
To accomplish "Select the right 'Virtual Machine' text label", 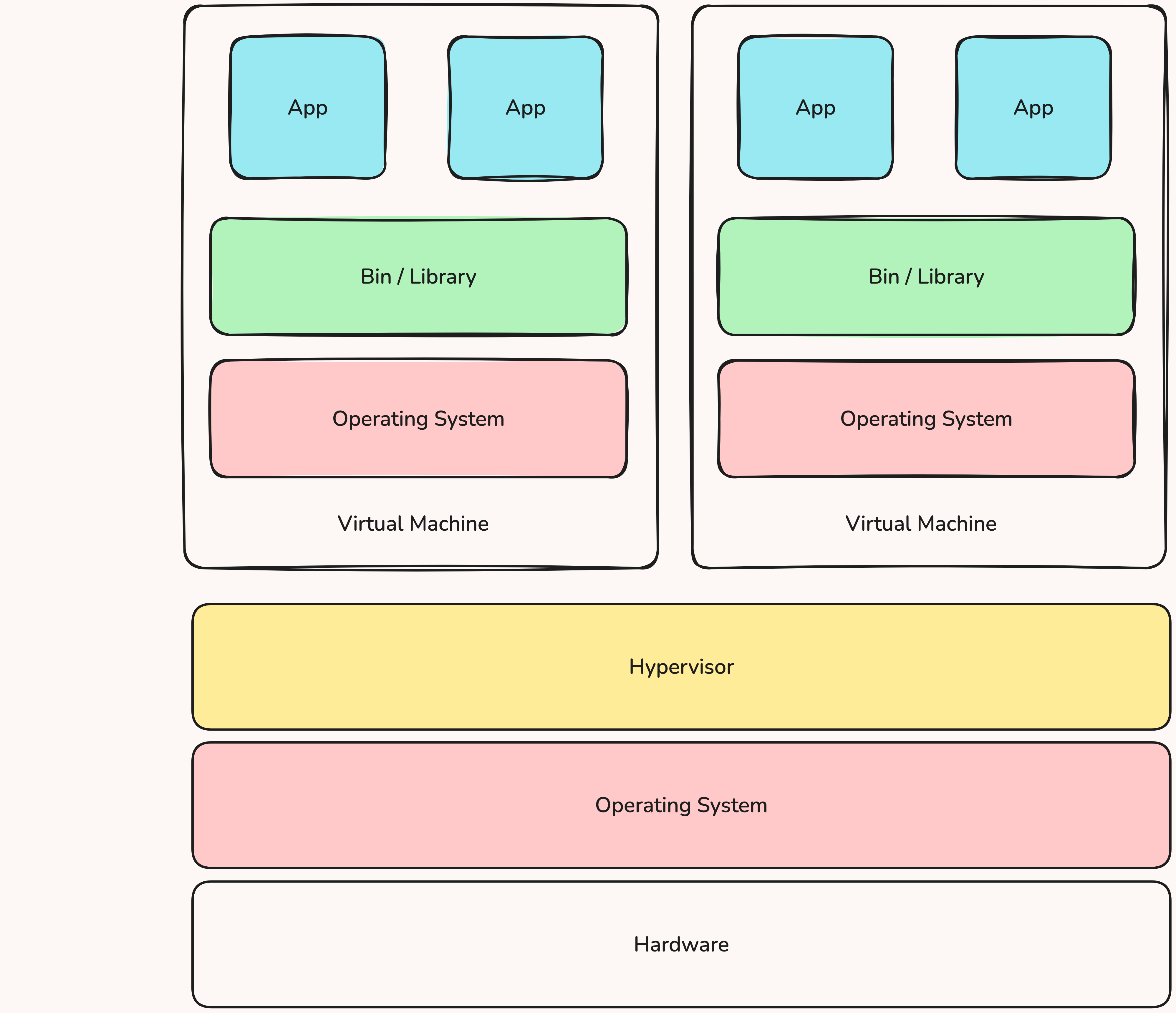I will (x=921, y=523).
